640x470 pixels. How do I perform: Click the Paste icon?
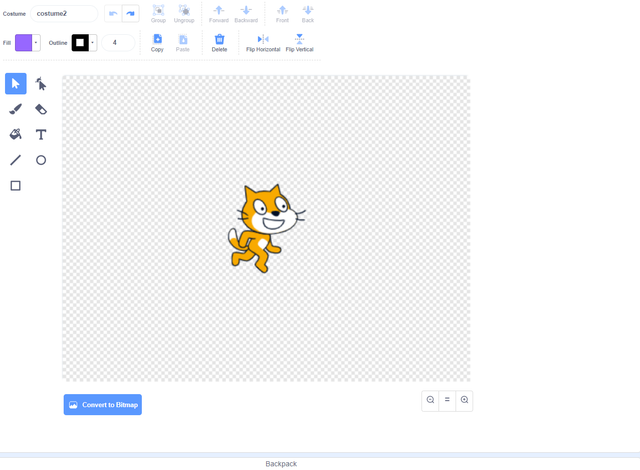click(x=183, y=43)
